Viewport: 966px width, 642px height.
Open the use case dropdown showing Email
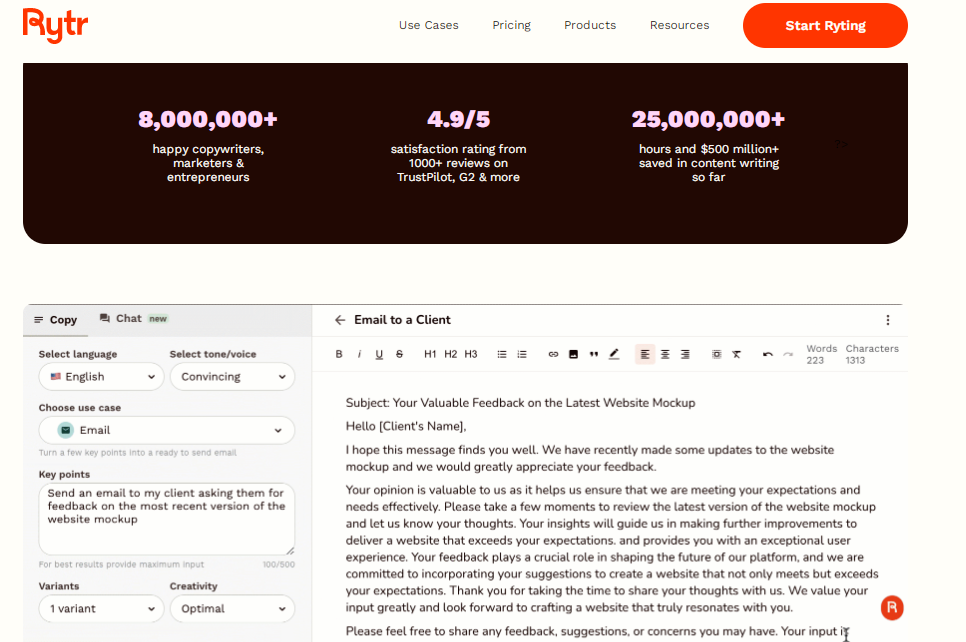(x=166, y=430)
